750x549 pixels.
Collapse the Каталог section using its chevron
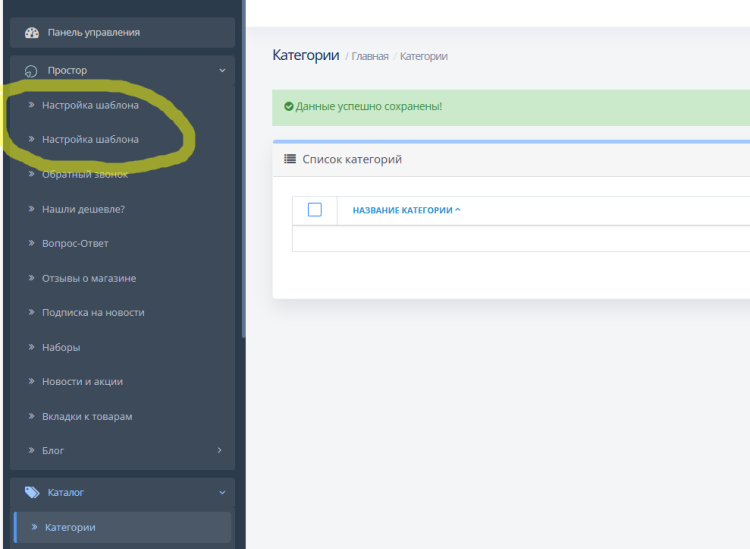point(221,492)
